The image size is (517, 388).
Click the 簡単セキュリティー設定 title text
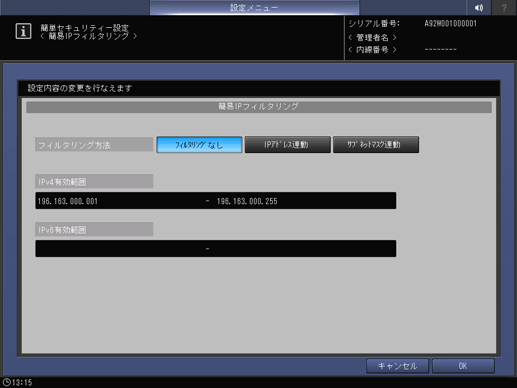pyautogui.click(x=85, y=28)
